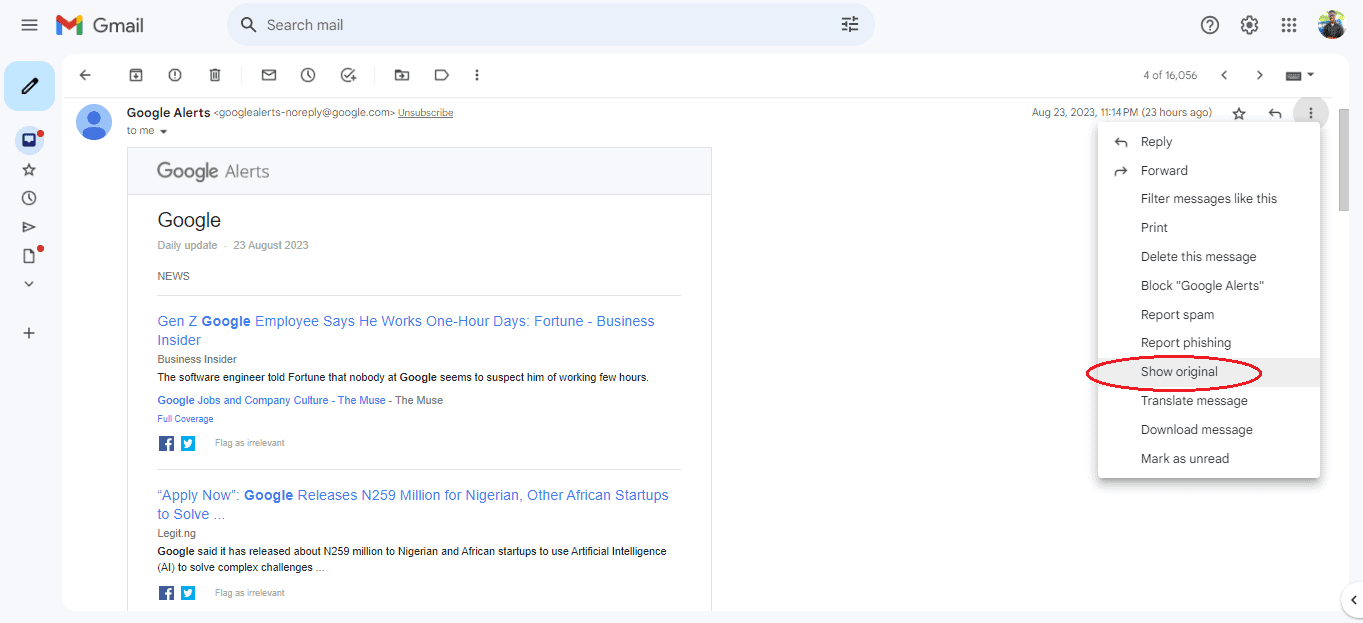Select Show original

[x=1209, y=372]
